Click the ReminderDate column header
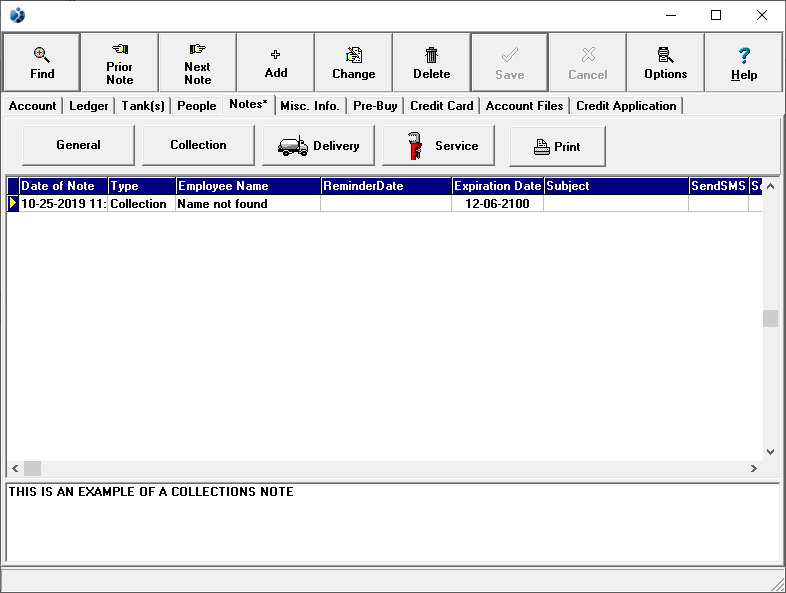 [386, 186]
